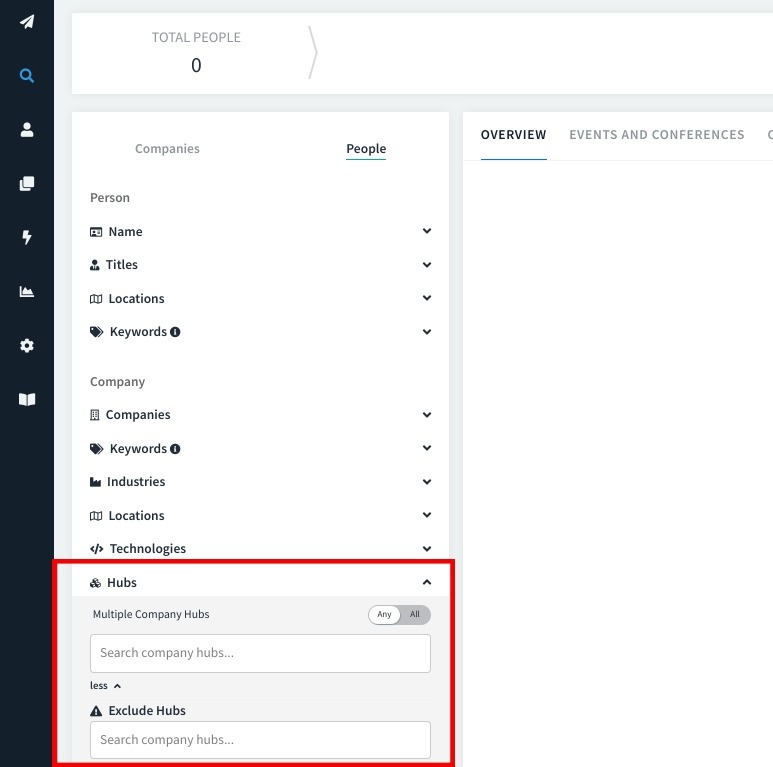Switch to the People tab
This screenshot has height=767, width=773.
366,149
